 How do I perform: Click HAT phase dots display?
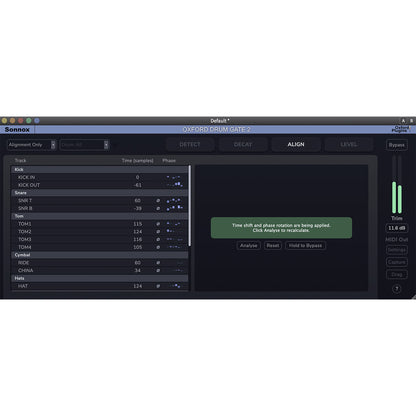175,286
